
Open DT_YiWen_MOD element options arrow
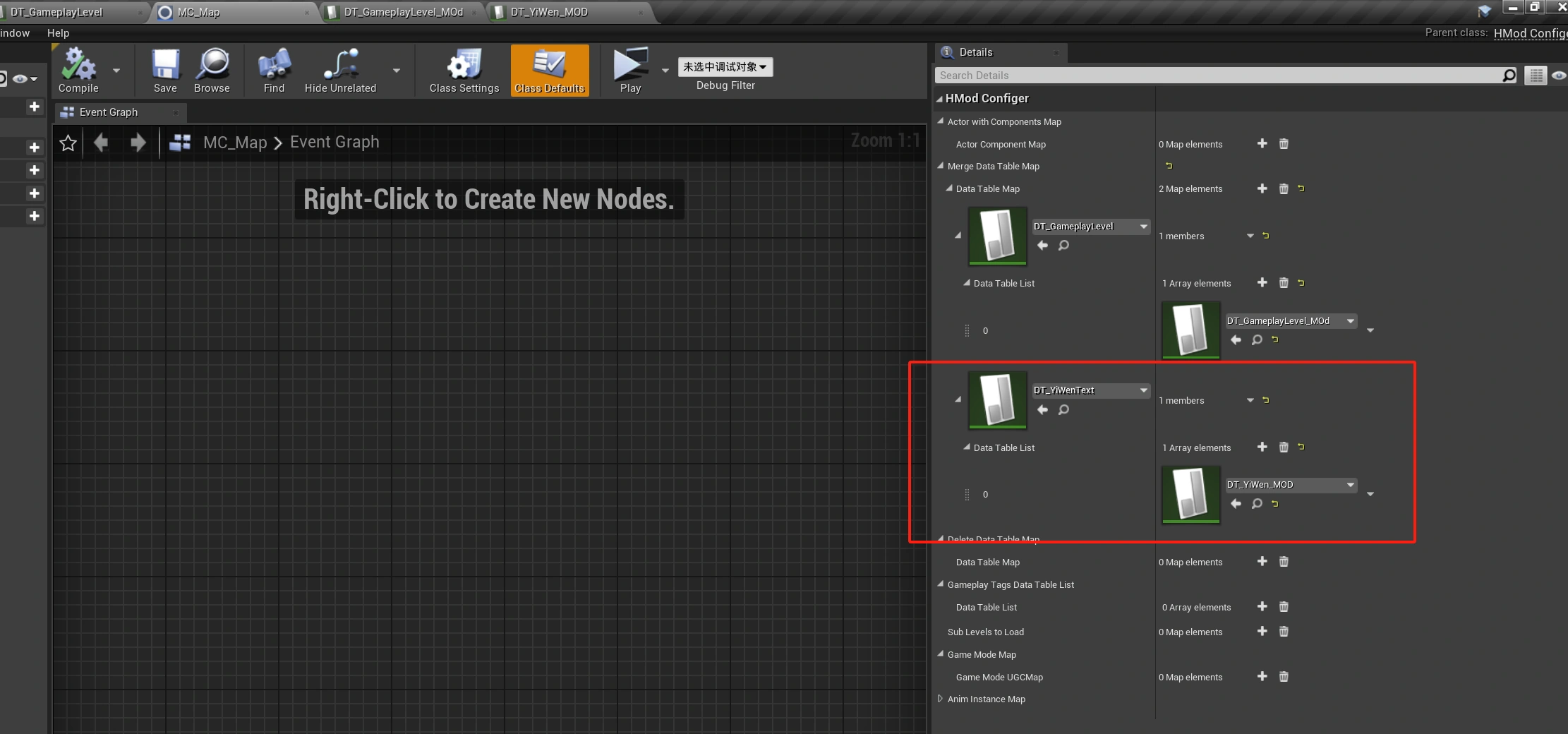point(1370,494)
